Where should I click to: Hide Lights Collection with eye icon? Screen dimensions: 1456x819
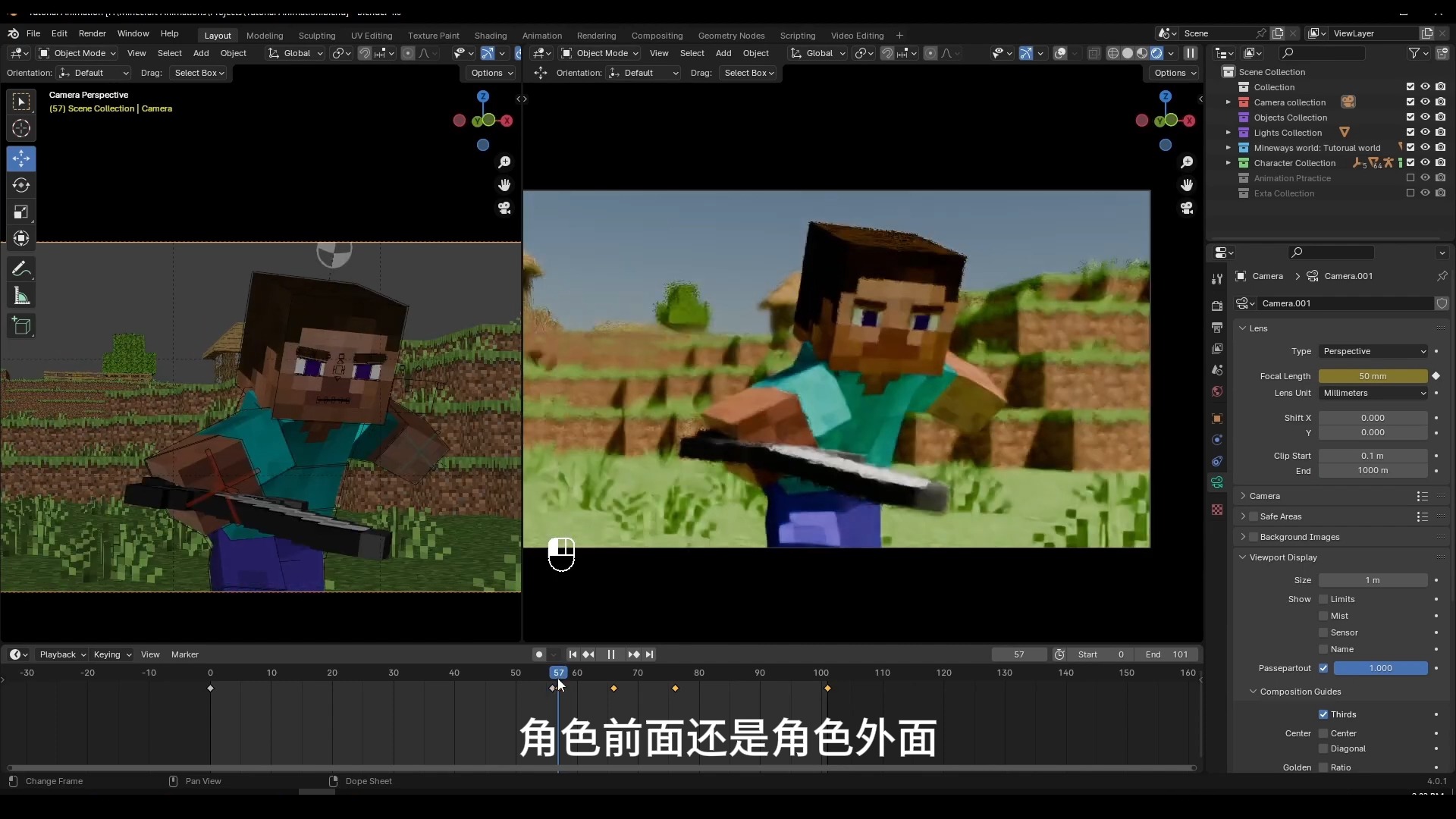coord(1425,133)
